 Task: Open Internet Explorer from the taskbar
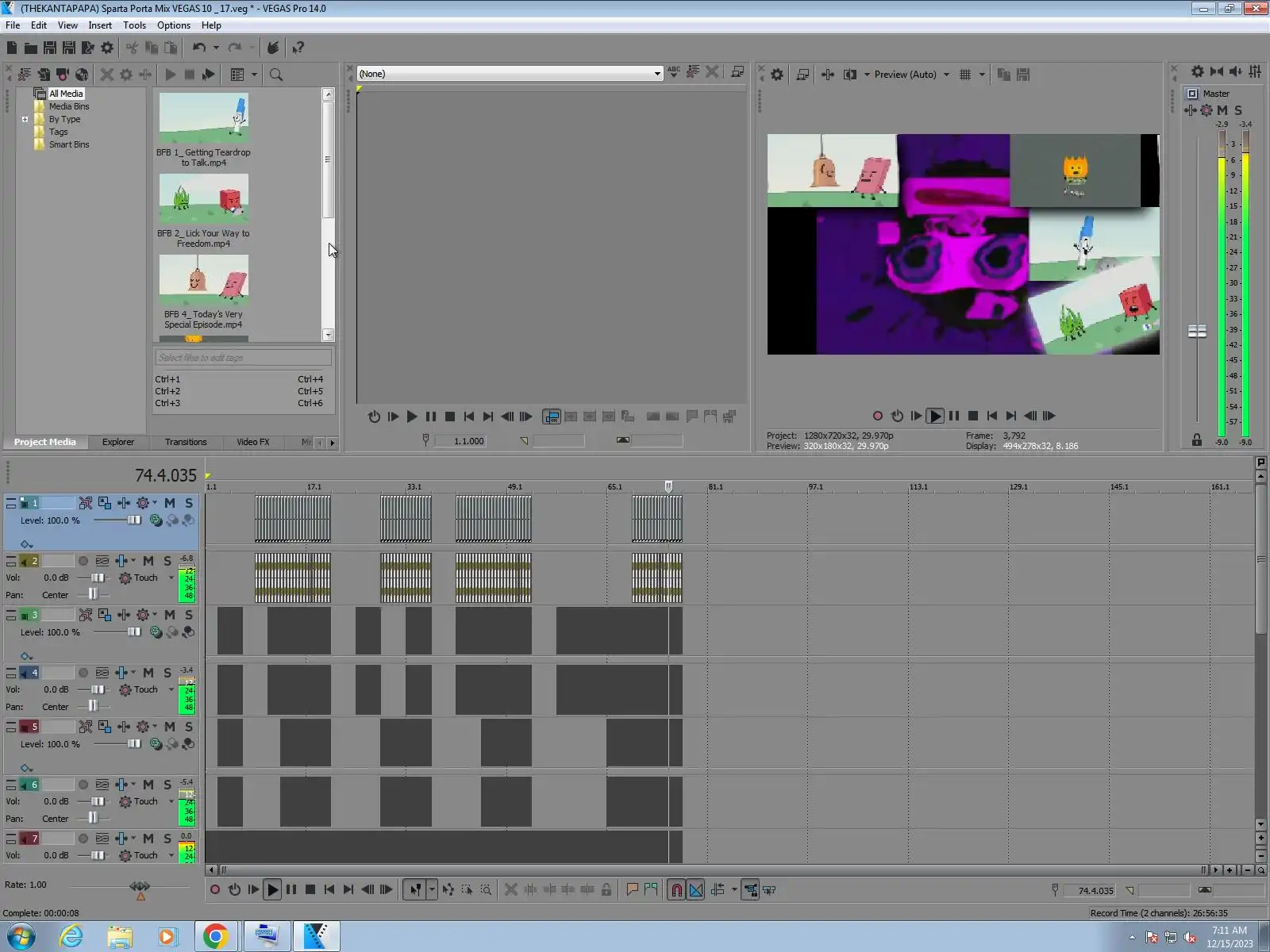tap(71, 936)
